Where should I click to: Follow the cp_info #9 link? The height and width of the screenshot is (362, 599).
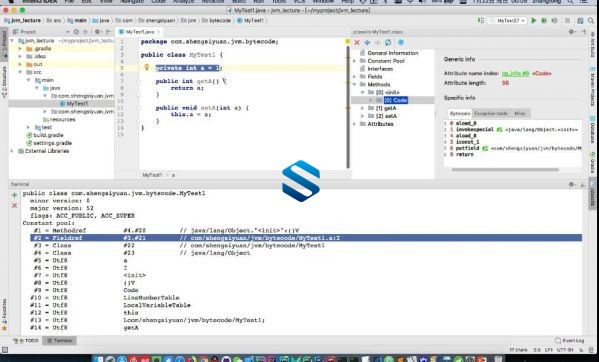click(x=515, y=73)
